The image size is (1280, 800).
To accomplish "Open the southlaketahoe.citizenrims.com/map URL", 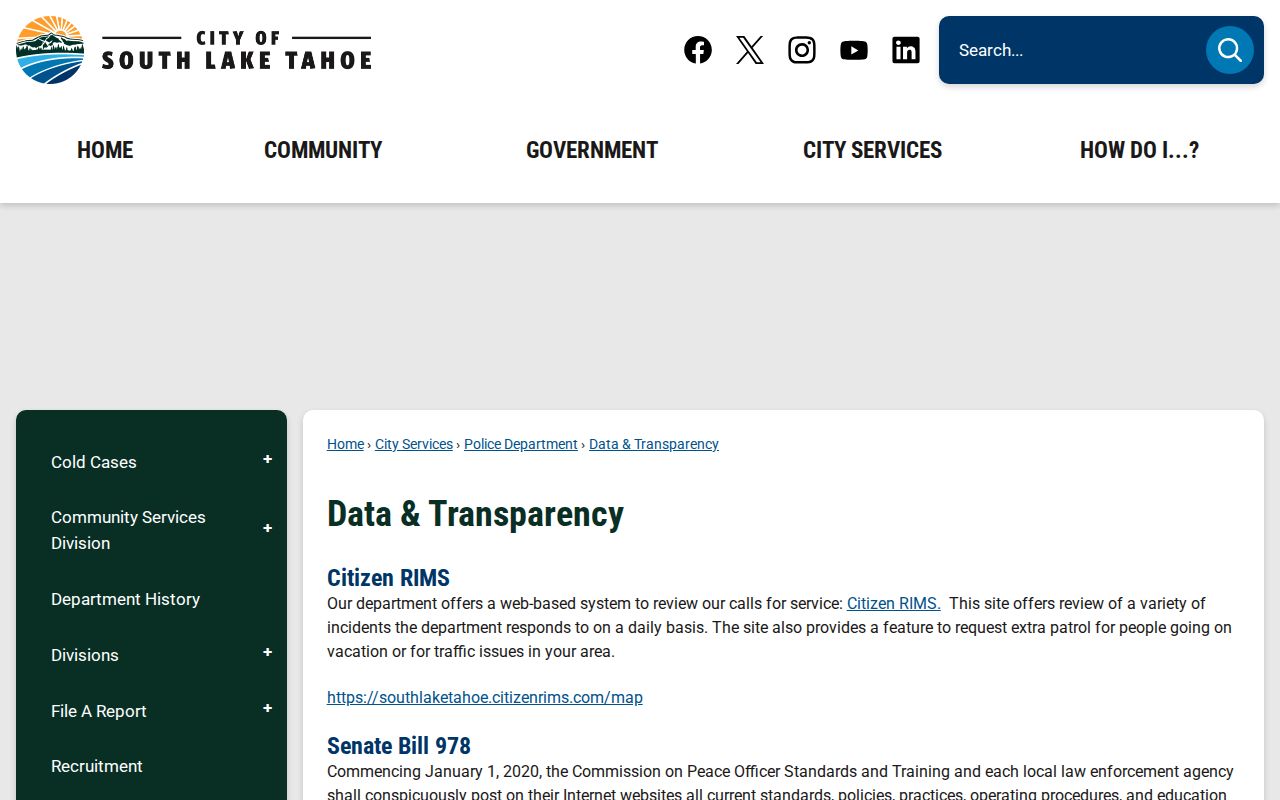I will pyautogui.click(x=485, y=698).
